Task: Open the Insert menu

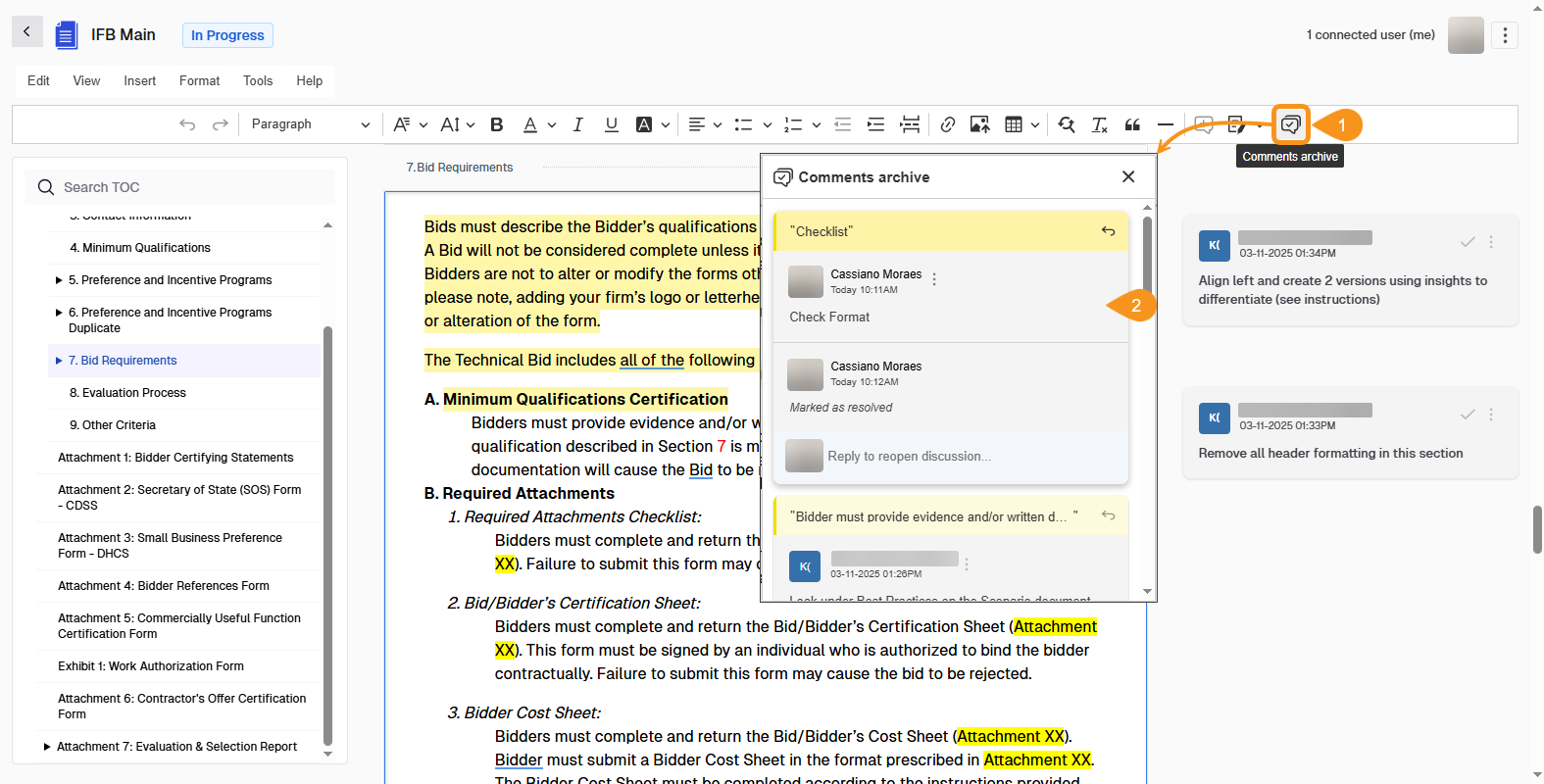Action: click(x=139, y=80)
